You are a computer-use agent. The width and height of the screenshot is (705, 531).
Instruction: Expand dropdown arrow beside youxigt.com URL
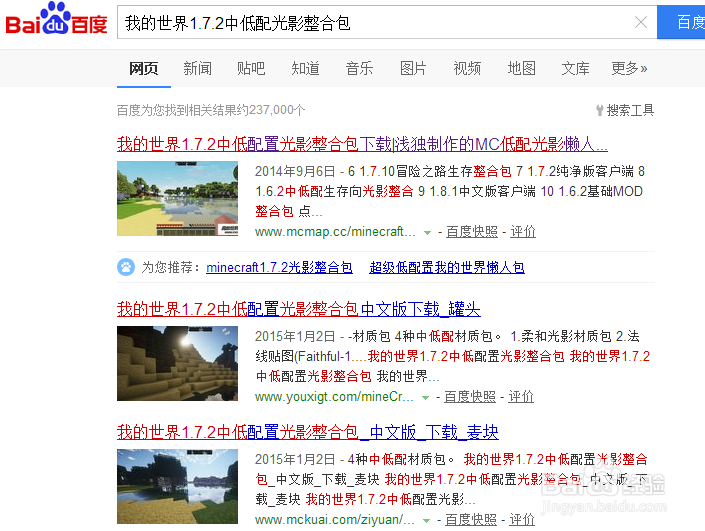(x=425, y=398)
